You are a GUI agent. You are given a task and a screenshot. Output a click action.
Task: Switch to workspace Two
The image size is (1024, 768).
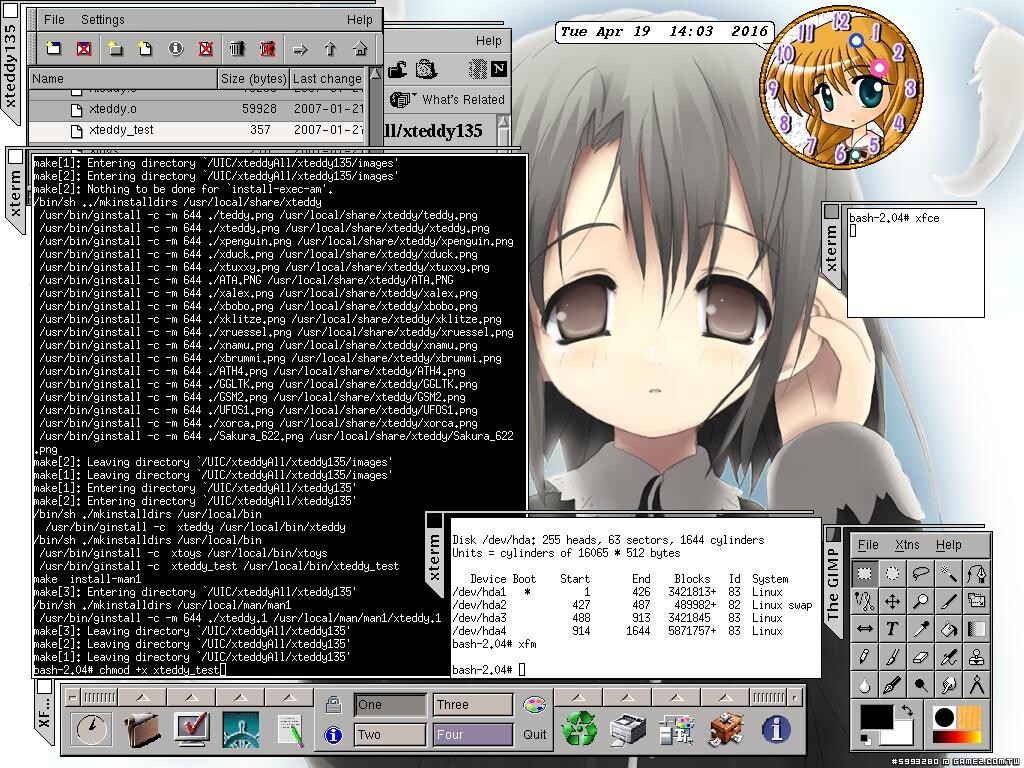[x=390, y=735]
